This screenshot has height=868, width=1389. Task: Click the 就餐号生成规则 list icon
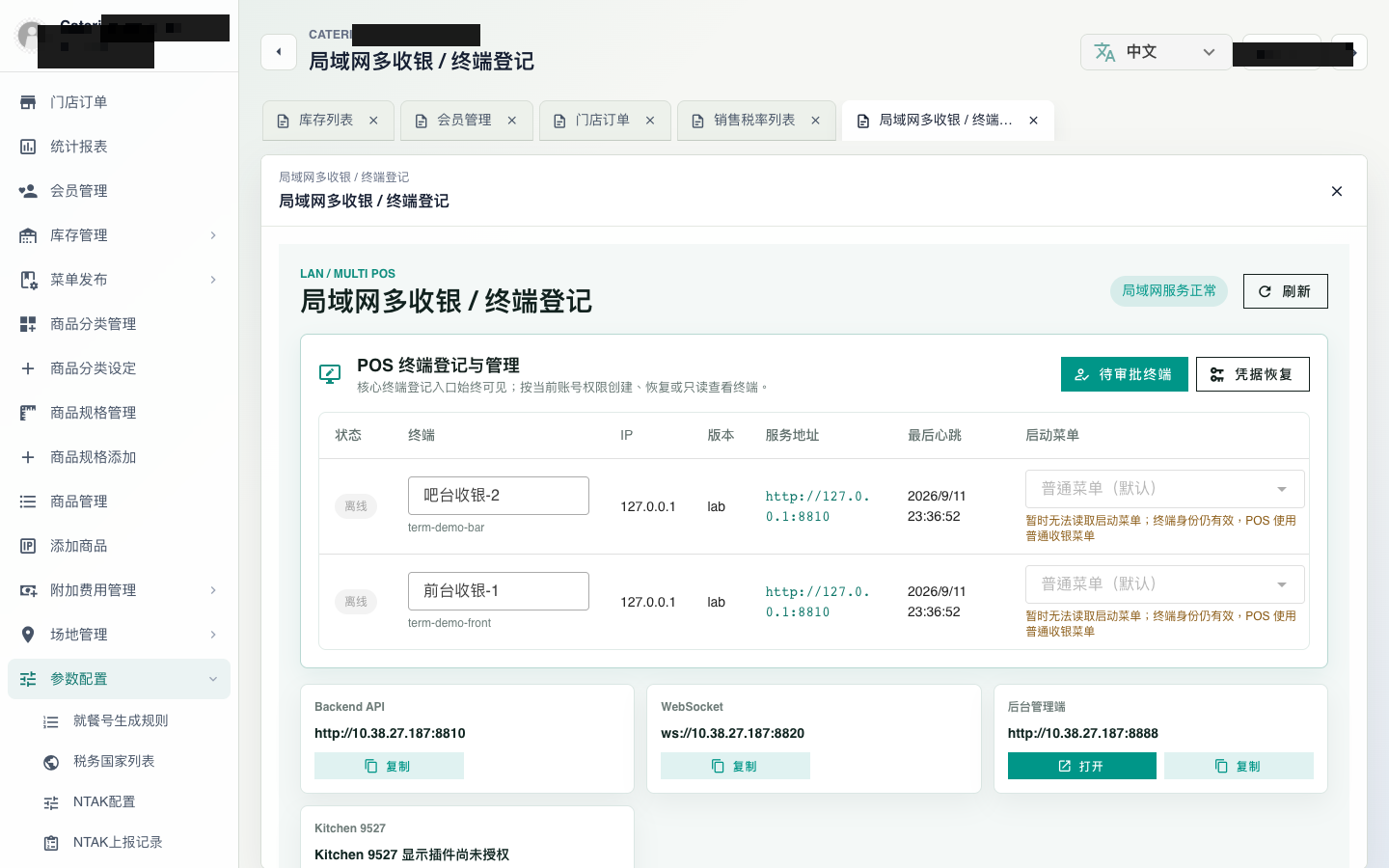51,721
